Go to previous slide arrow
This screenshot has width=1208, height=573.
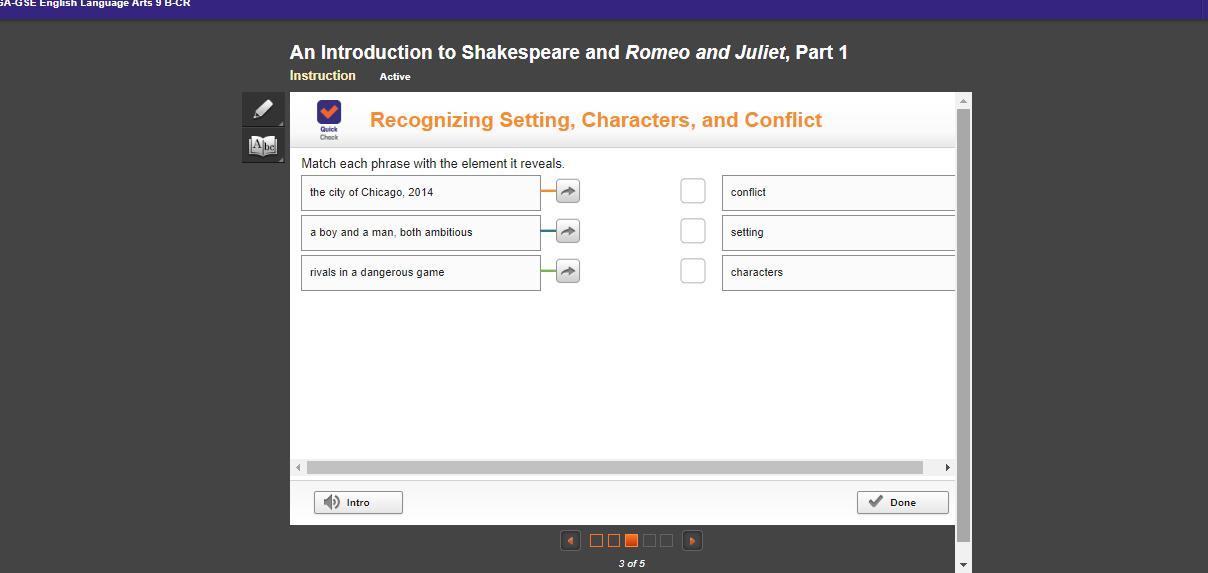point(570,540)
